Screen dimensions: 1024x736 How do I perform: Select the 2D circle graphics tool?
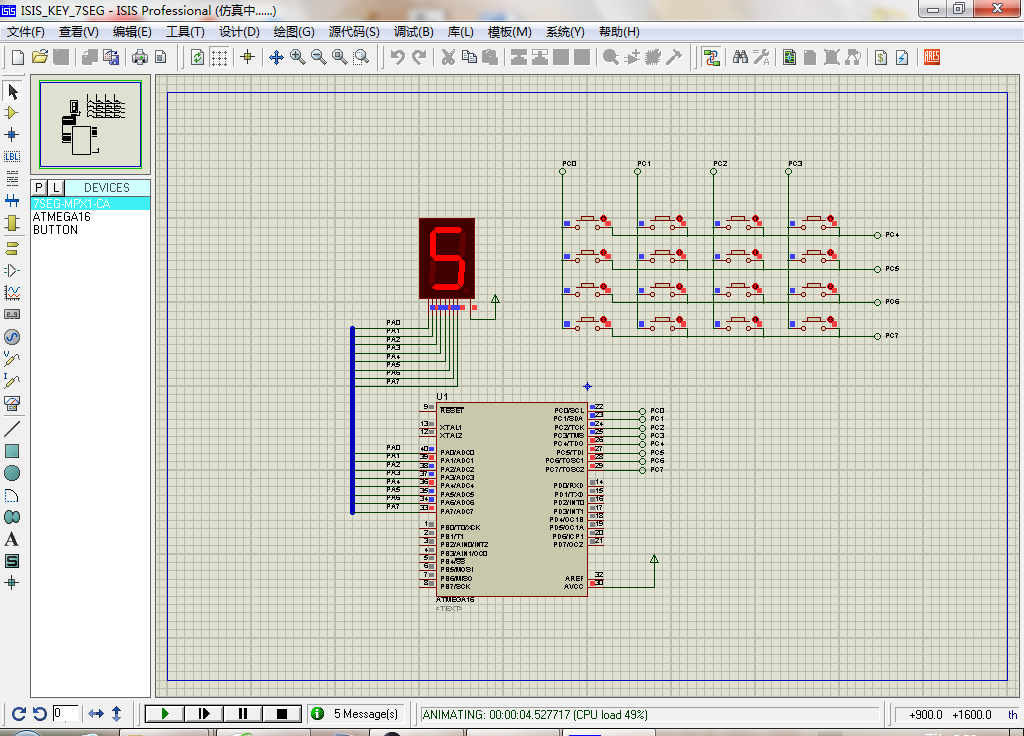[x=12, y=473]
